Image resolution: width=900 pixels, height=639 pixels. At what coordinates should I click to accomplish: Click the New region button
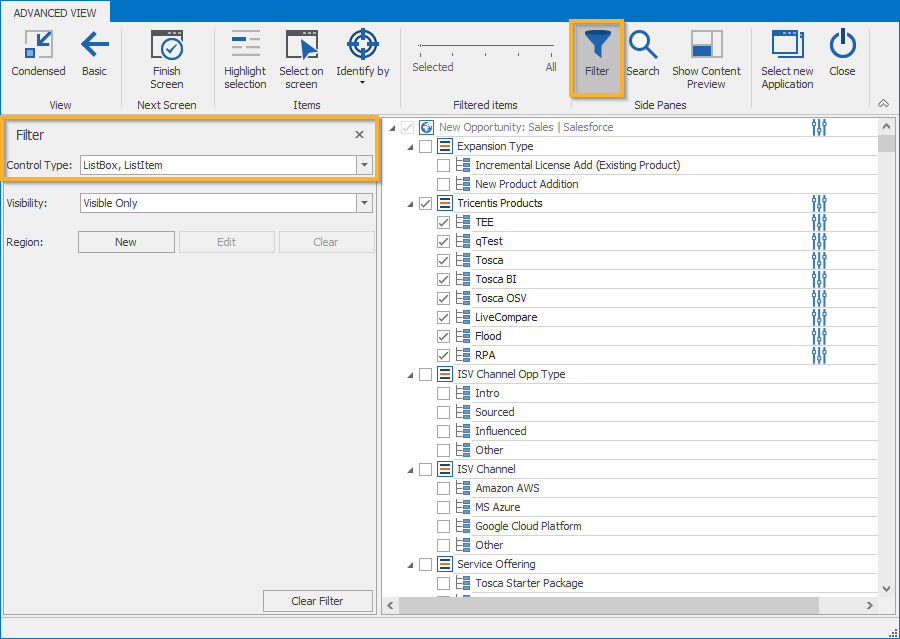(126, 242)
